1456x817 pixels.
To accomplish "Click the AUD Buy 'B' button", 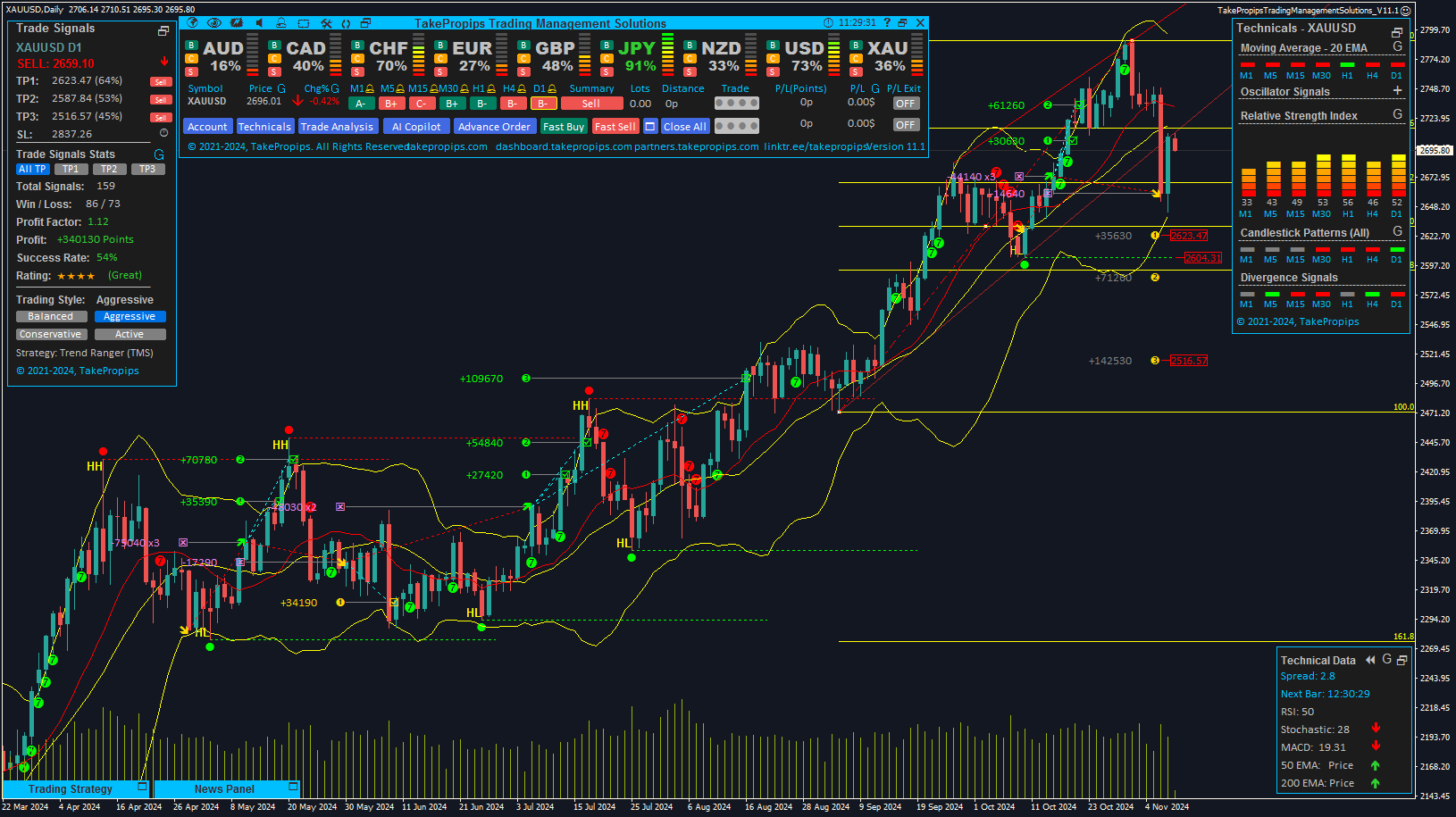I will 191,46.
